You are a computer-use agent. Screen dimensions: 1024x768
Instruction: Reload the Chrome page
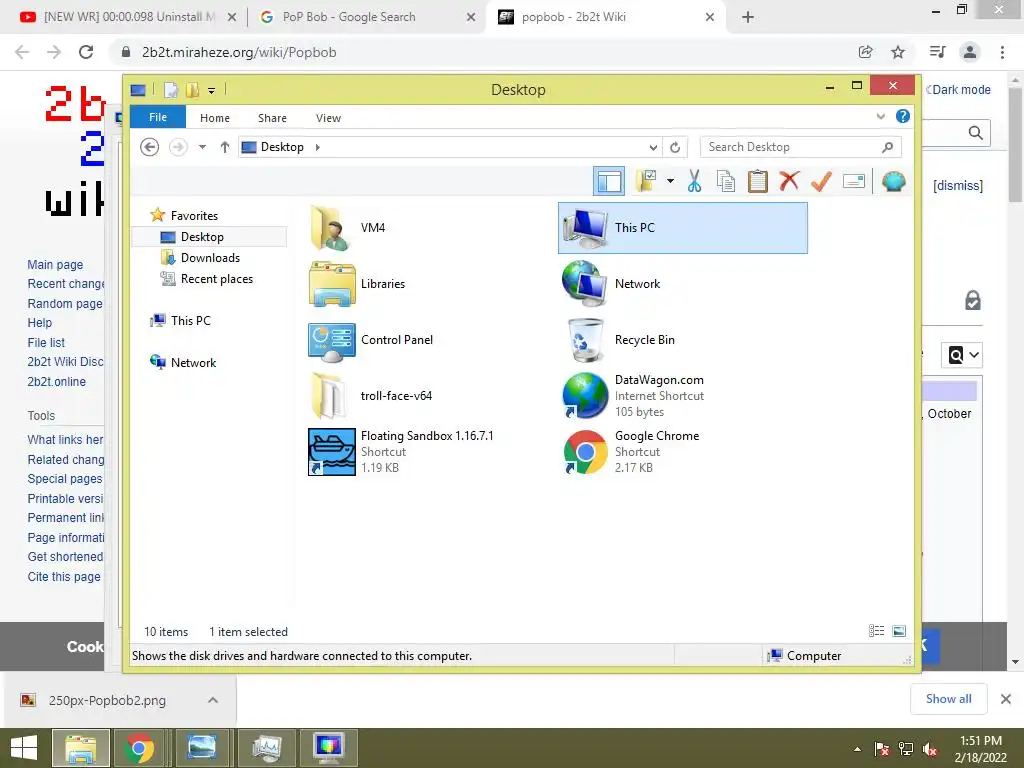(x=86, y=52)
